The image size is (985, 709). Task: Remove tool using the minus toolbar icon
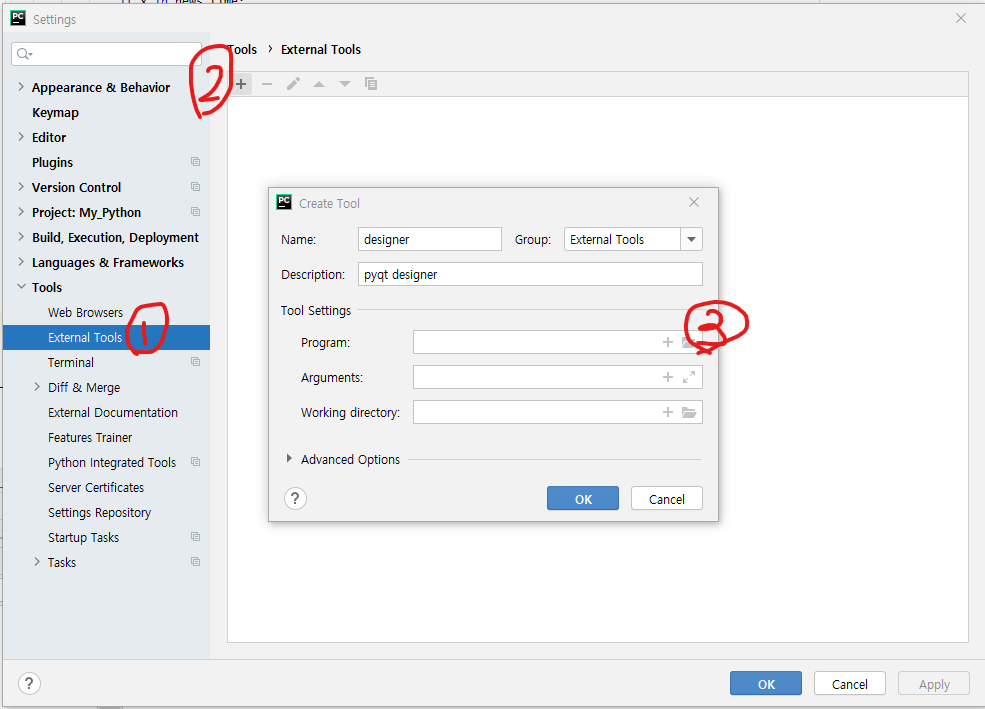click(x=267, y=84)
